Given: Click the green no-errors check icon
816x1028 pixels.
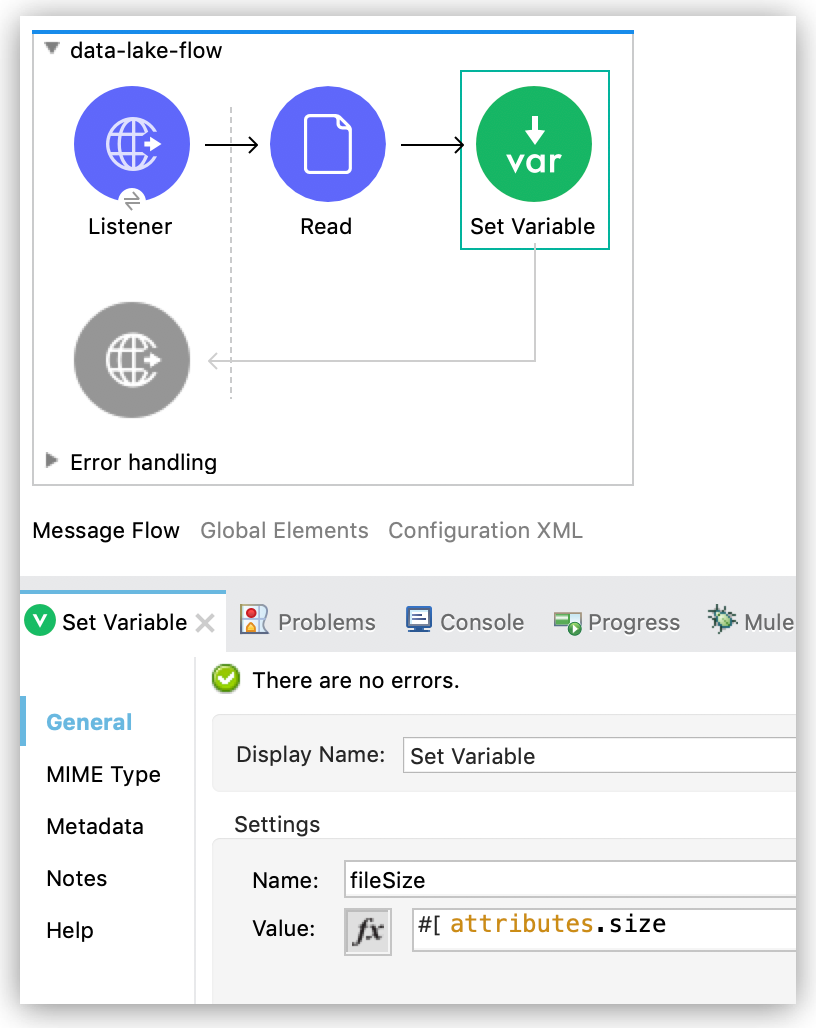Looking at the screenshot, I should point(225,679).
